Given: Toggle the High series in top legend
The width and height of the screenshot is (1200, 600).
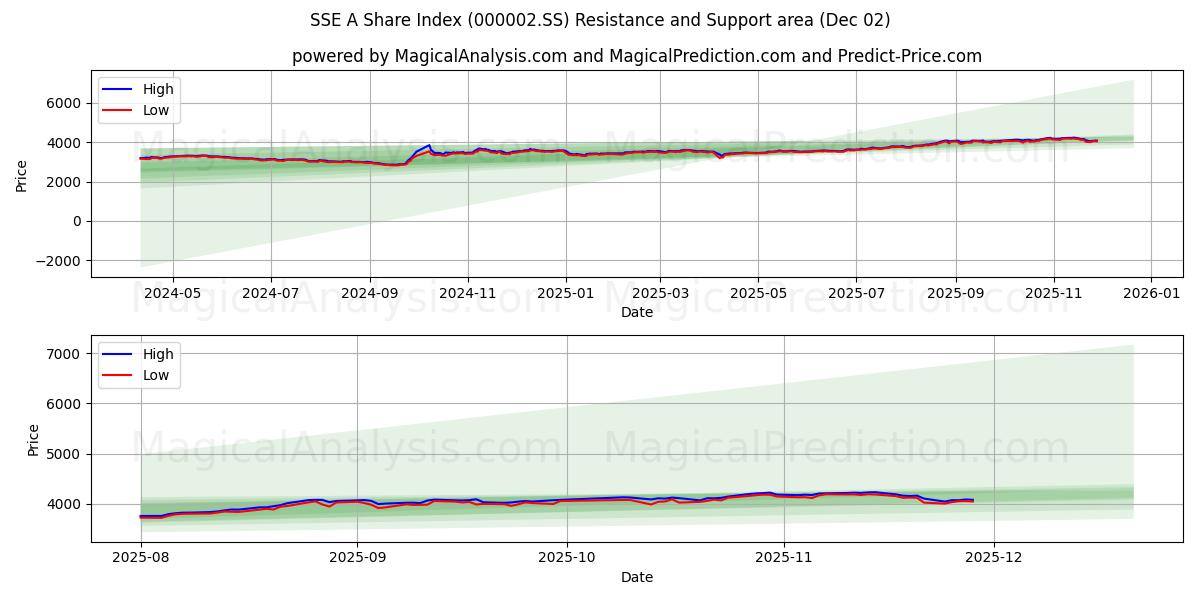Looking at the screenshot, I should (161, 89).
